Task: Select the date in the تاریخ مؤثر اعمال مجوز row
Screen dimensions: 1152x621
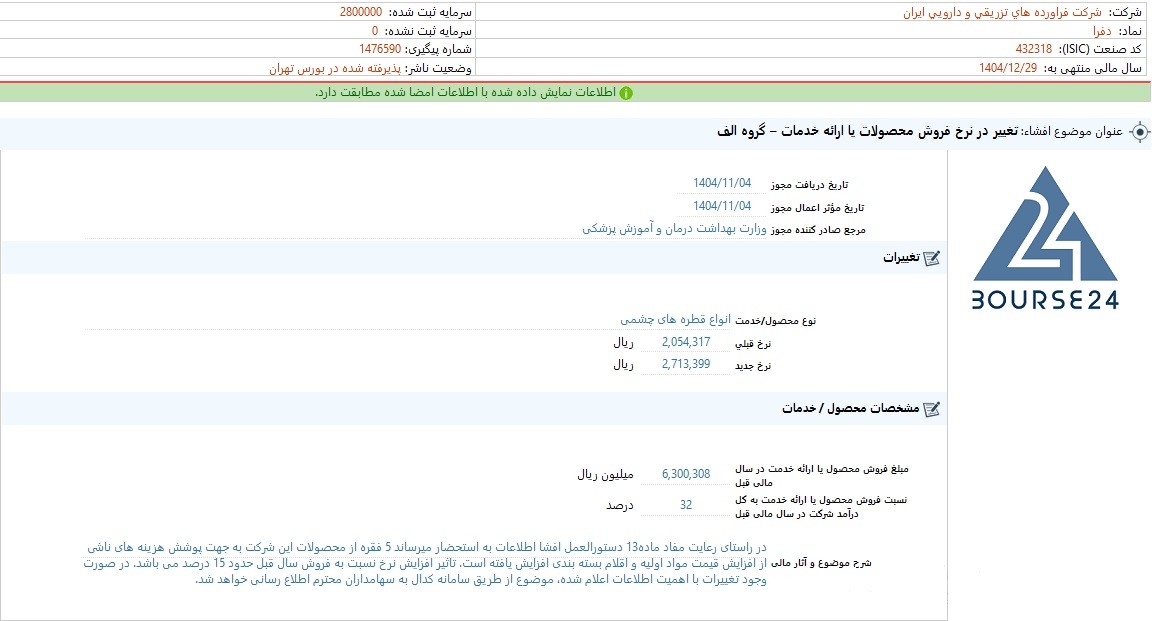Action: click(722, 206)
